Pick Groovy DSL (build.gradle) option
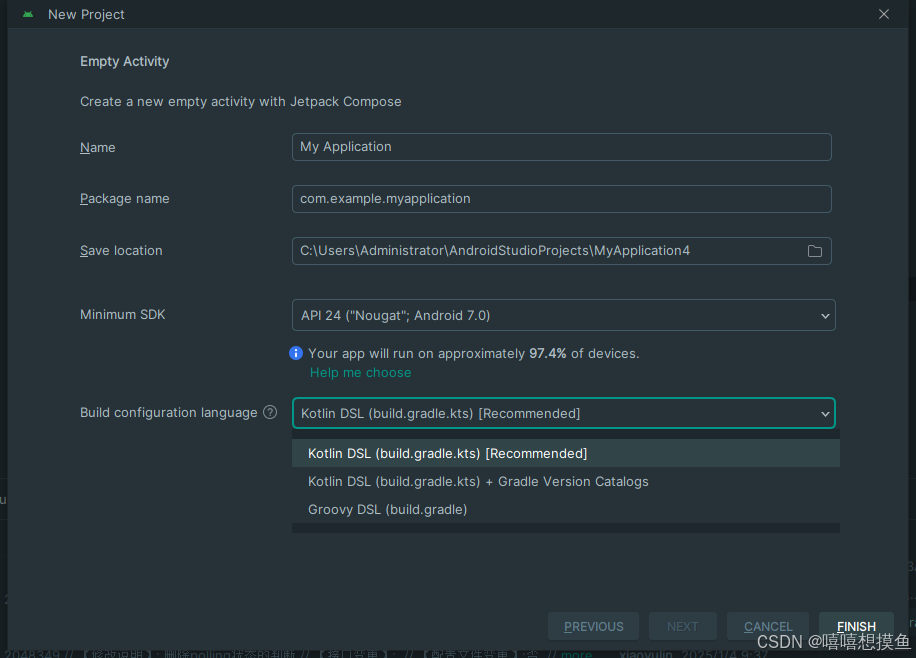This screenshot has height=658, width=916. pyautogui.click(x=565, y=510)
